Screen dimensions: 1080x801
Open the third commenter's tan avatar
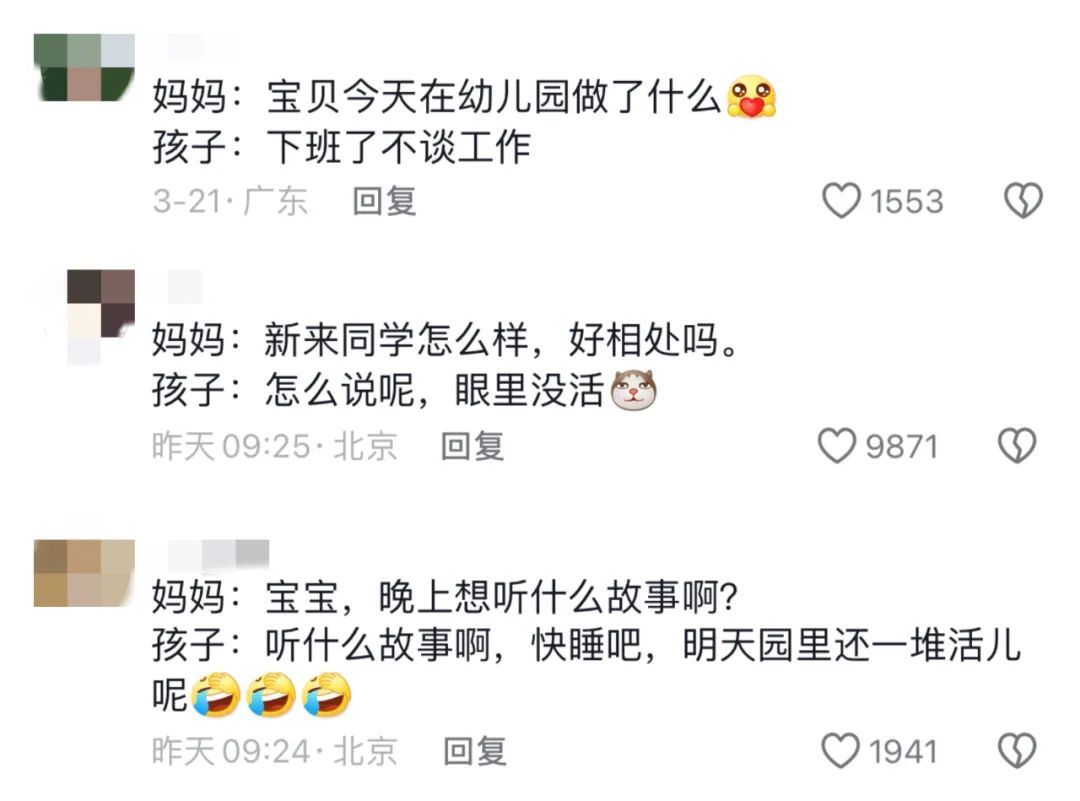(x=84, y=573)
